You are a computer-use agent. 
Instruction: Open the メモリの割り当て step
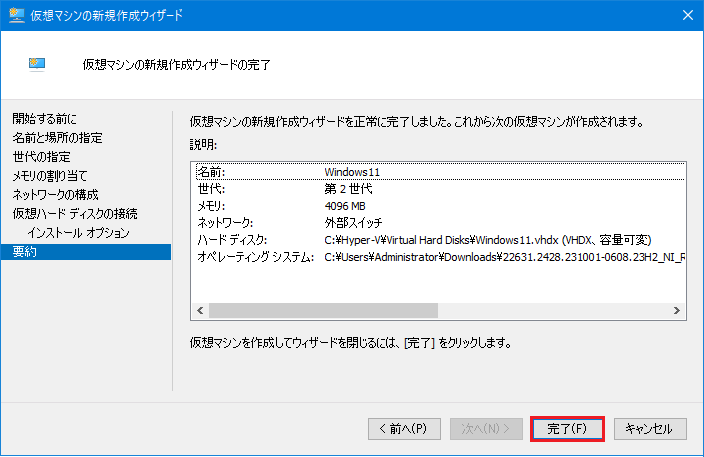coord(49,176)
